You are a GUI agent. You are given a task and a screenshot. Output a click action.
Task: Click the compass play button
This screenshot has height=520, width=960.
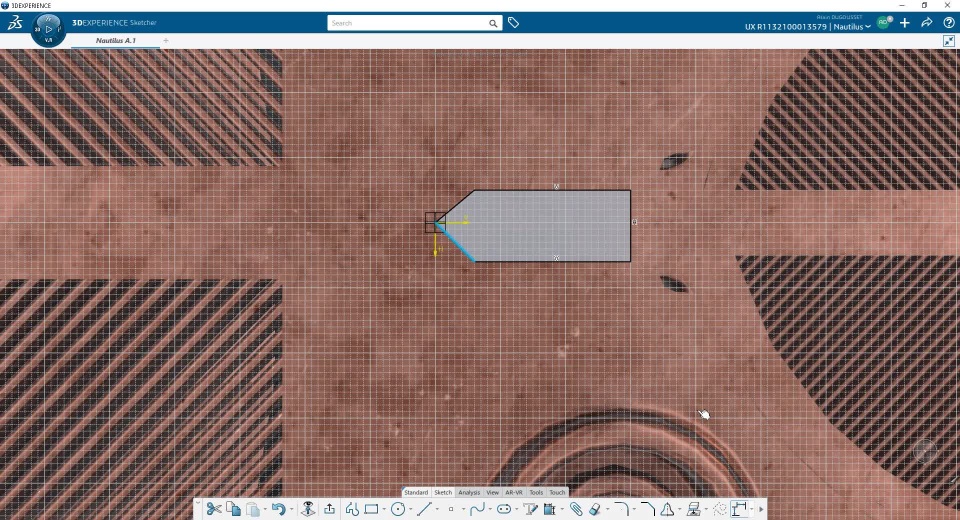pos(49,29)
